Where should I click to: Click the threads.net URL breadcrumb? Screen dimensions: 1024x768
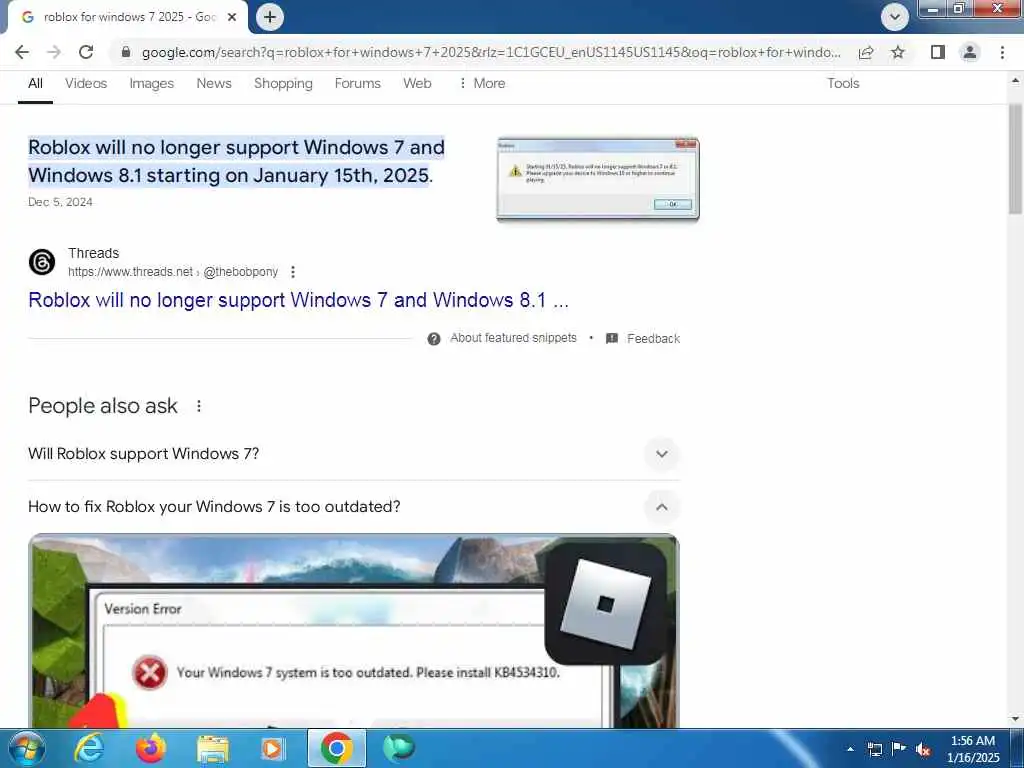coord(173,272)
